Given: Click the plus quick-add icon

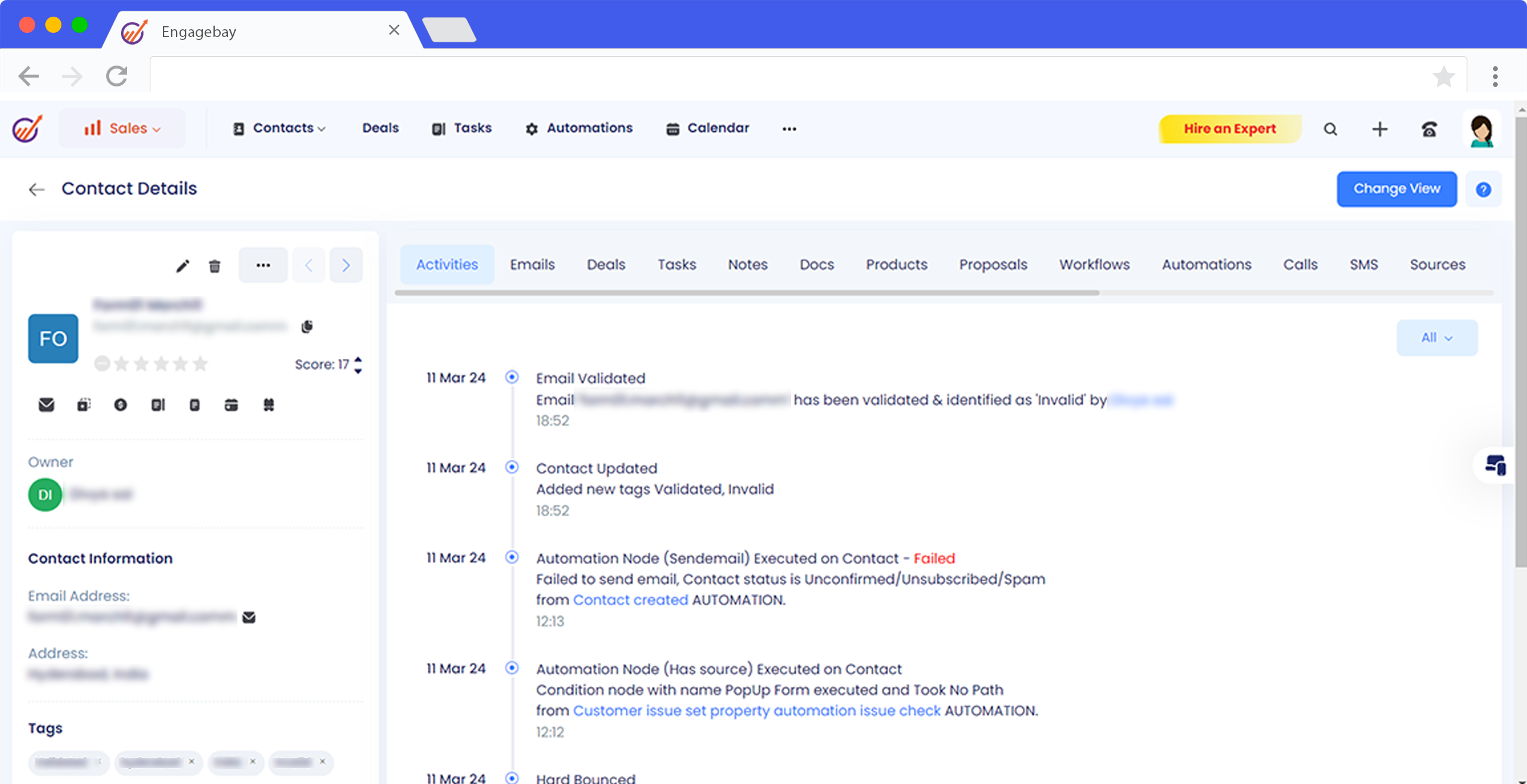Looking at the screenshot, I should 1380,129.
